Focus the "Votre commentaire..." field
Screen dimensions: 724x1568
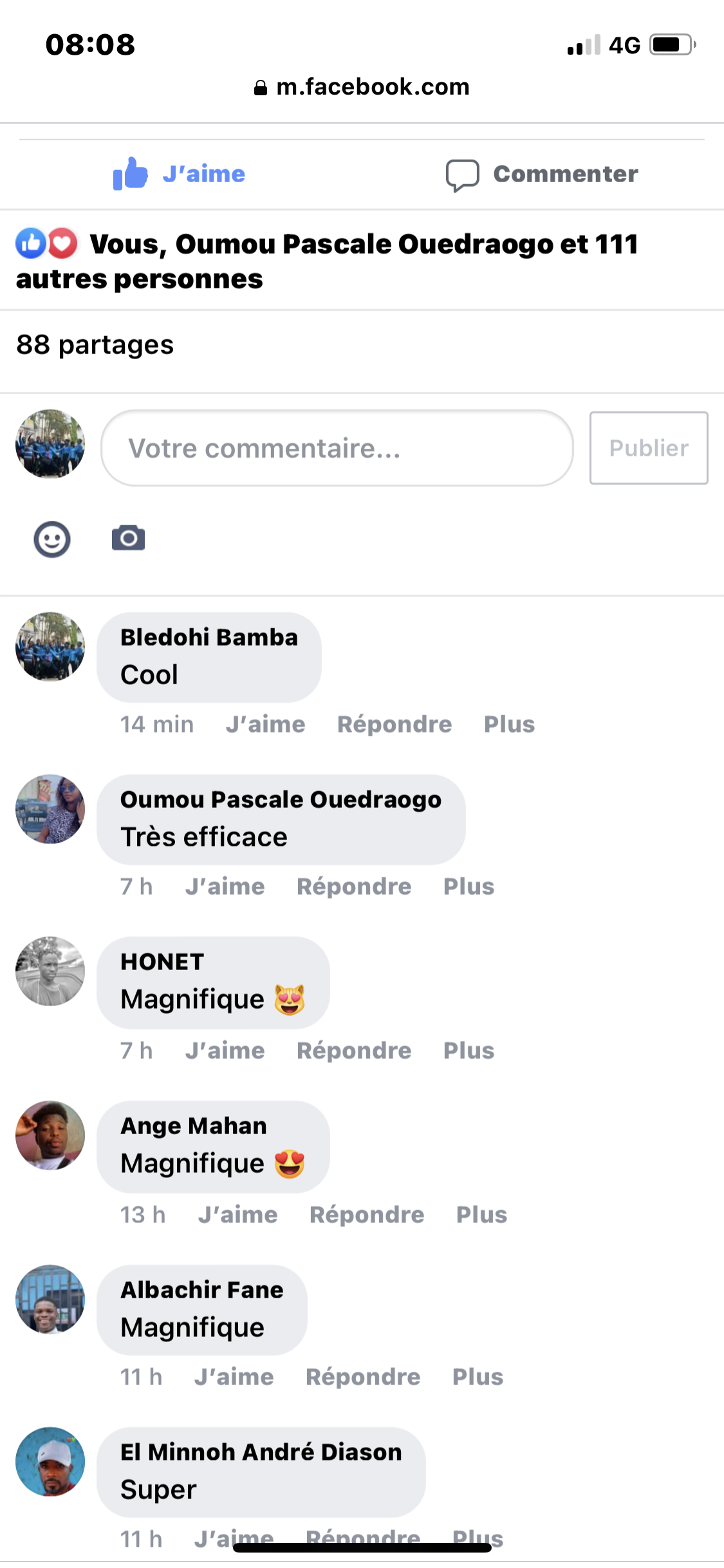(337, 448)
